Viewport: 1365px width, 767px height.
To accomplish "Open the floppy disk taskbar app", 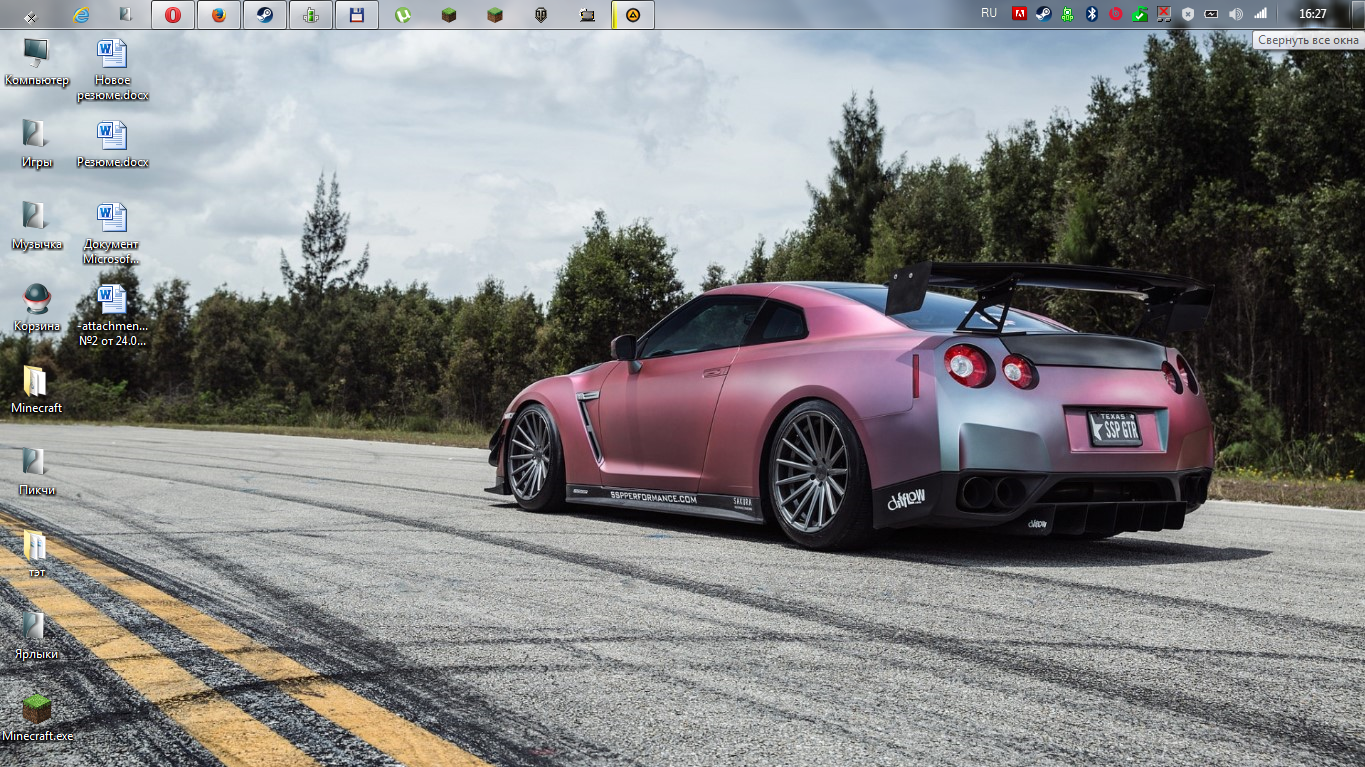I will pyautogui.click(x=356, y=15).
